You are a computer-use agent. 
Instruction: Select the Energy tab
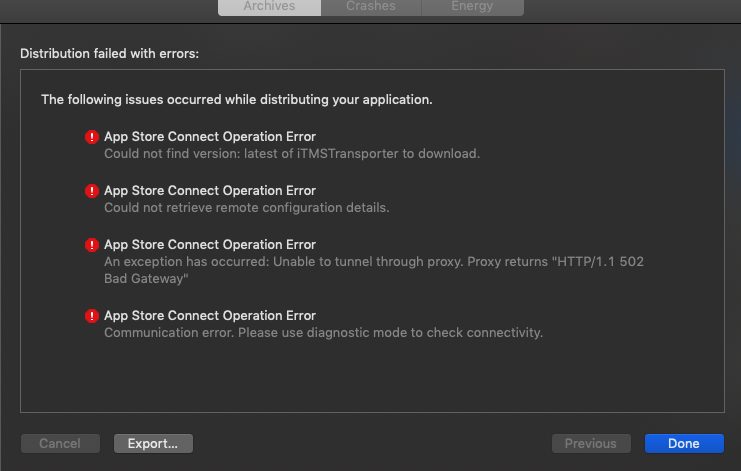pyautogui.click(x=472, y=6)
